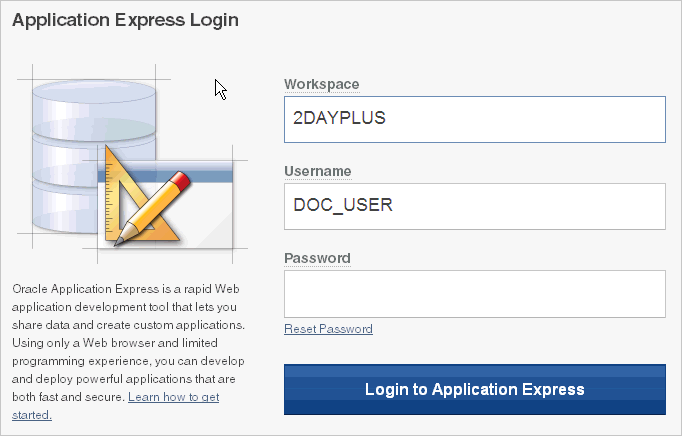The height and width of the screenshot is (436, 682).
Task: Click Login to Application Express button
Action: [x=475, y=389]
